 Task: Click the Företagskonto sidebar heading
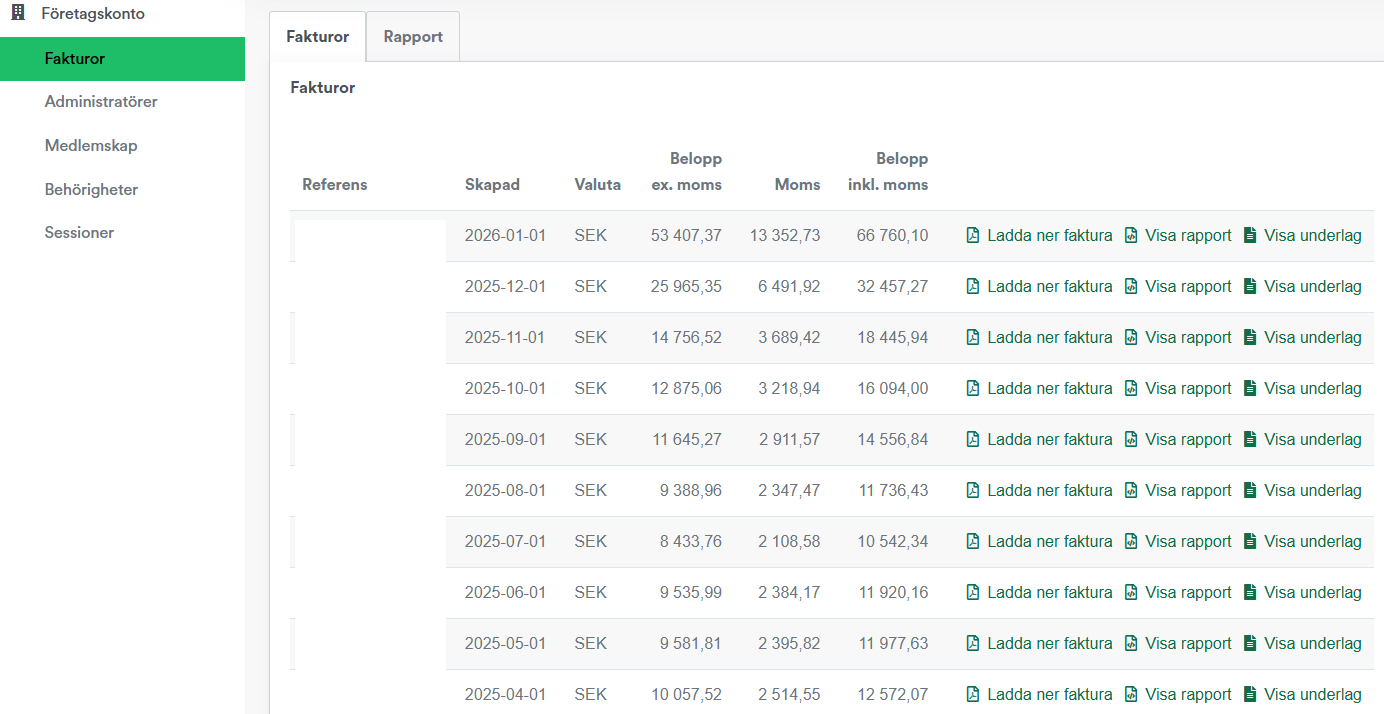(93, 14)
